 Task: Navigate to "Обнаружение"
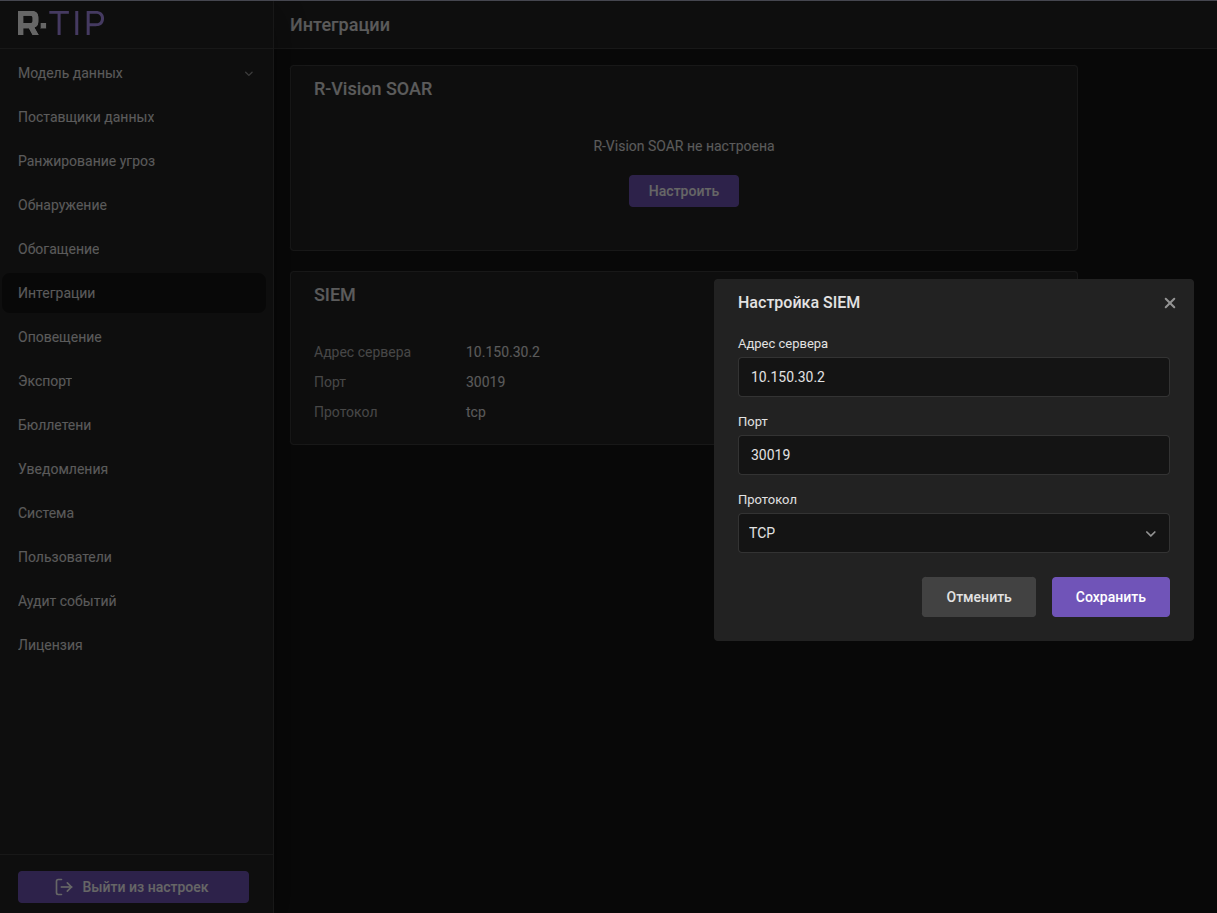pyautogui.click(x=63, y=204)
